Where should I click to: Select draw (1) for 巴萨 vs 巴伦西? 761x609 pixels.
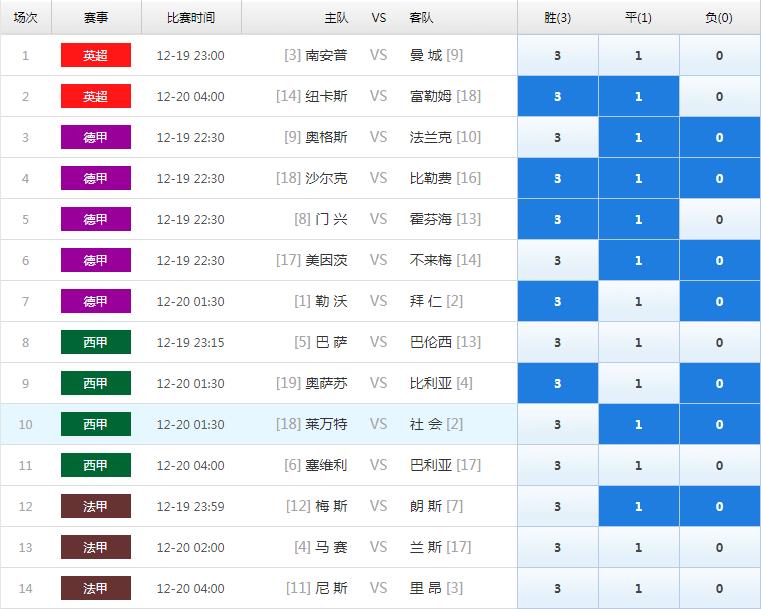coord(639,342)
